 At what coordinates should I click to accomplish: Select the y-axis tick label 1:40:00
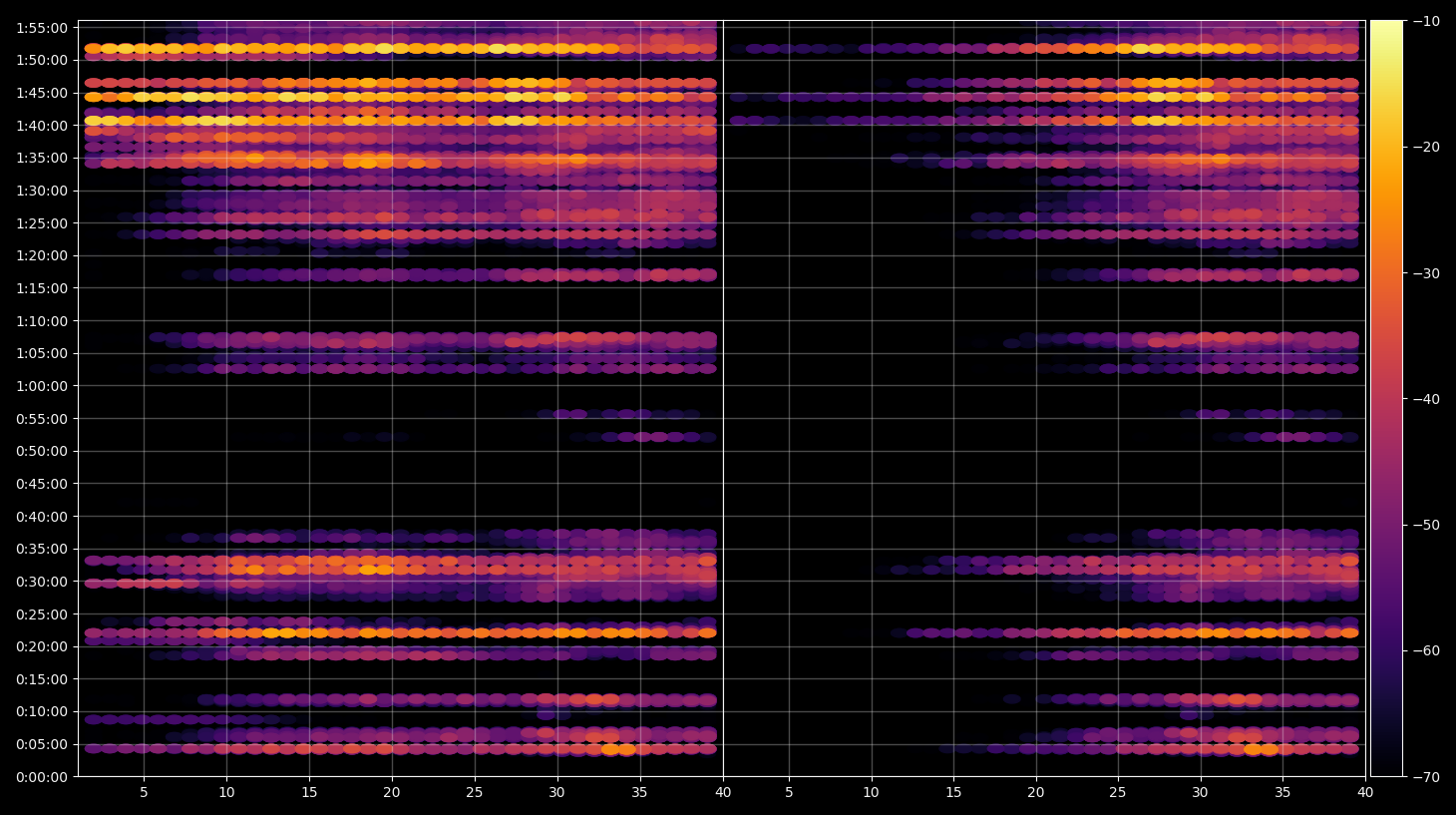click(x=42, y=126)
